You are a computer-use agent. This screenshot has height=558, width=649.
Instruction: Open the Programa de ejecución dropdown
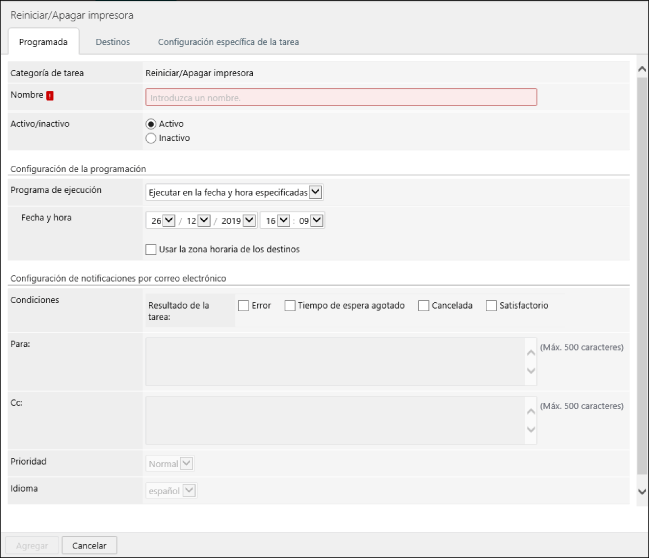click(234, 192)
